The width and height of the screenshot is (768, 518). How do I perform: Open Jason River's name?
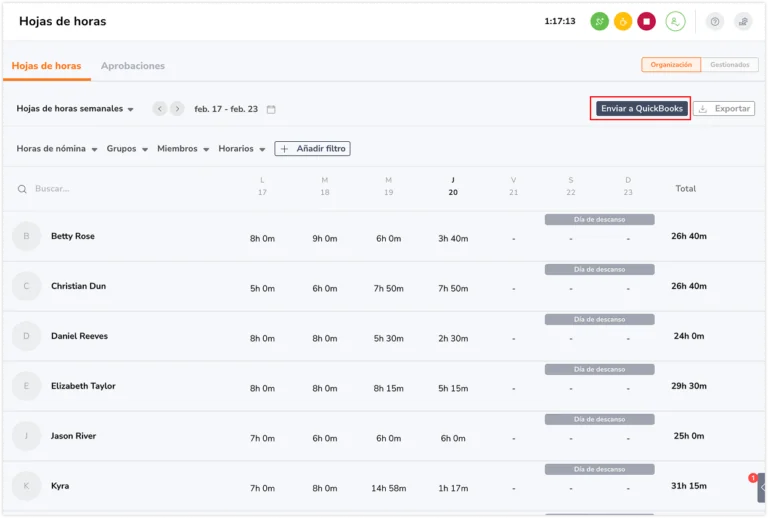click(x=73, y=436)
